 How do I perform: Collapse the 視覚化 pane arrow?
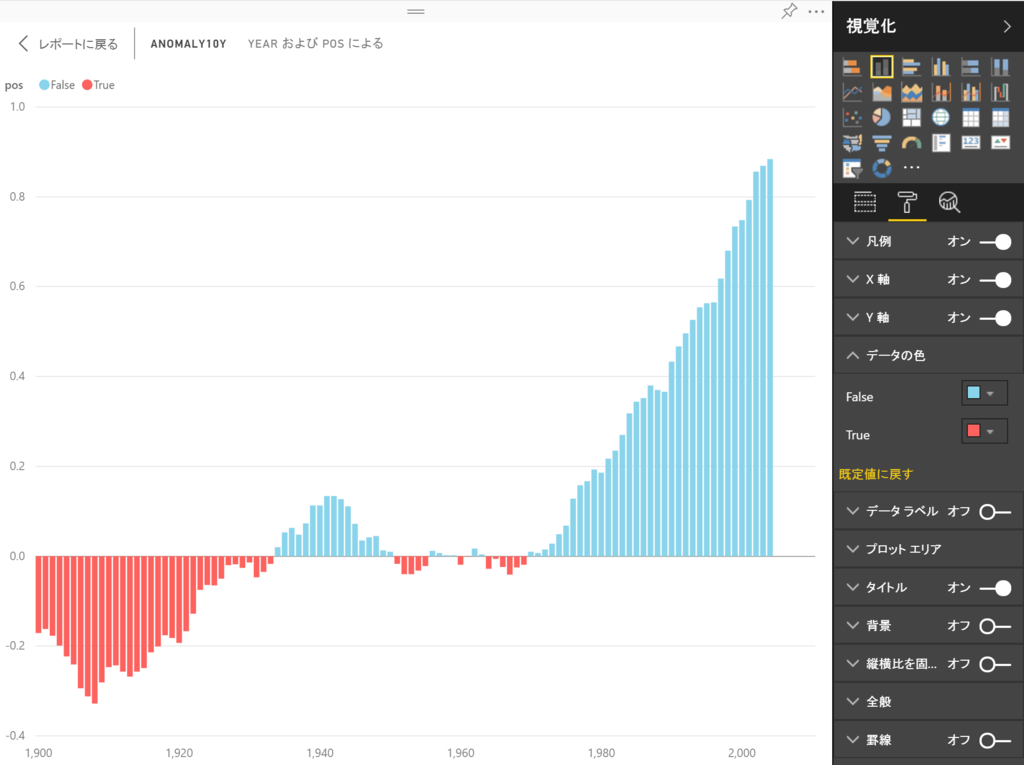[1007, 26]
